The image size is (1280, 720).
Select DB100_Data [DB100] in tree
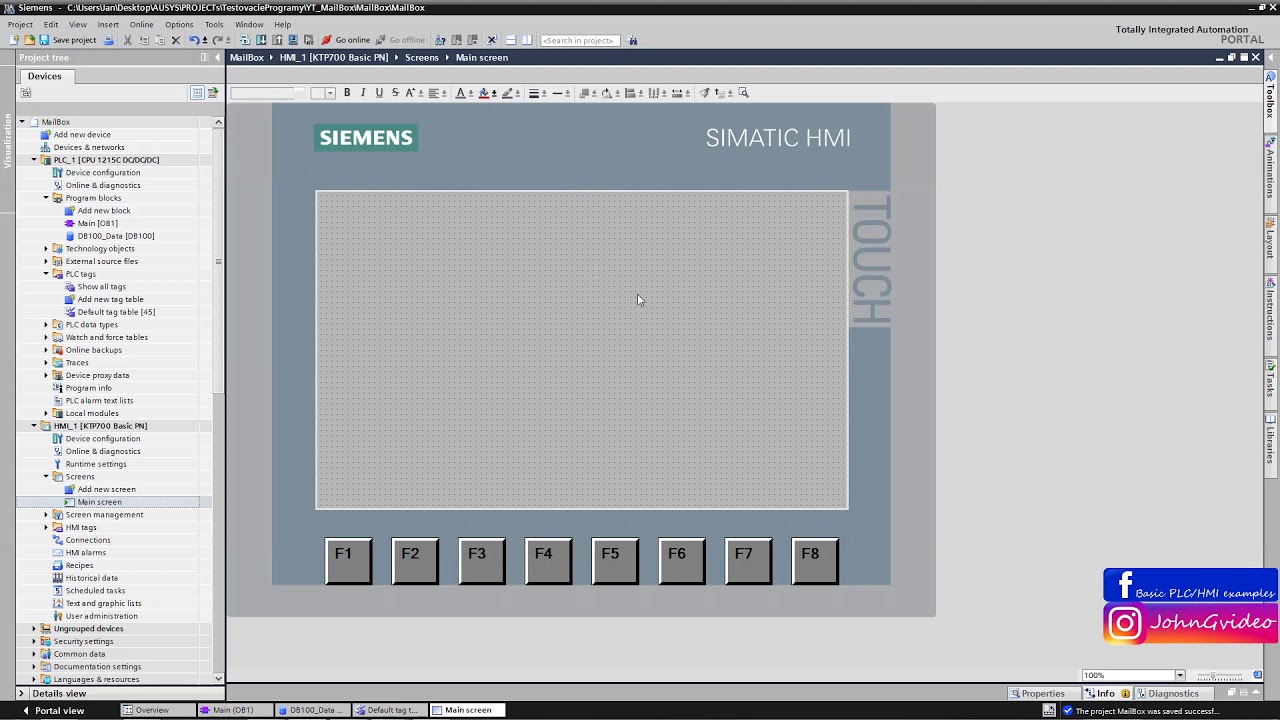[x=115, y=236]
